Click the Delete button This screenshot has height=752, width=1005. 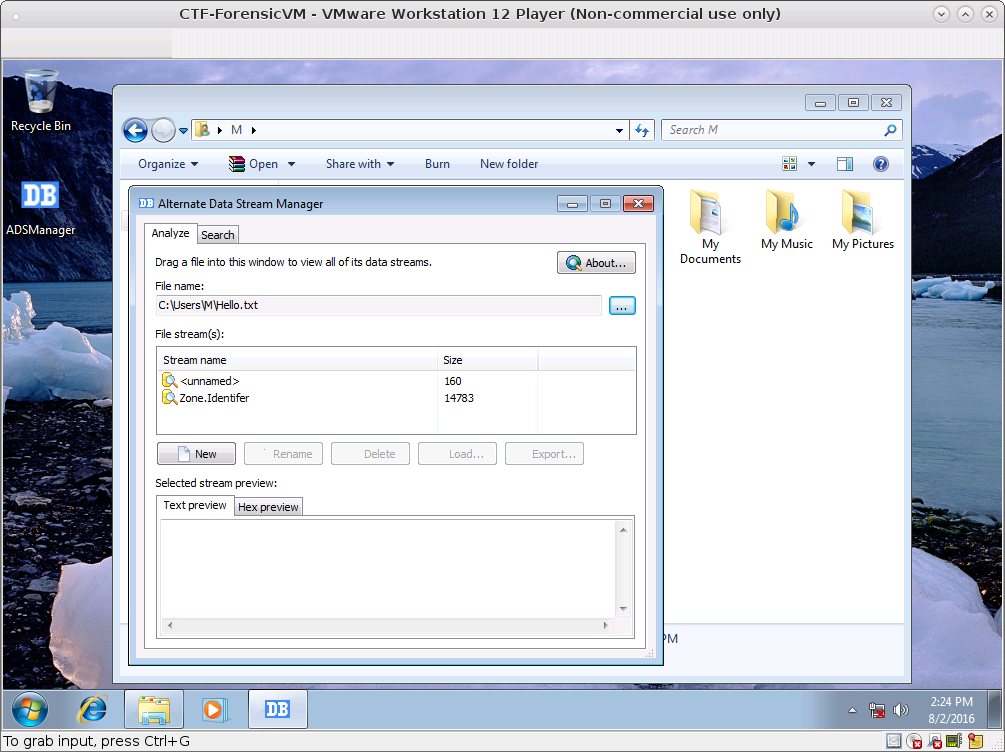click(370, 454)
